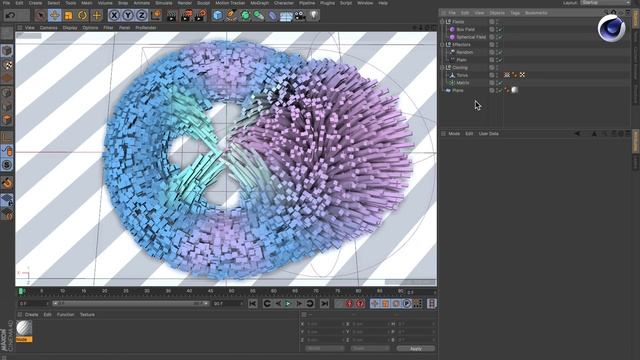640x360 pixels.
Task: Click the Undo arrow icon
Action: tap(11, 16)
